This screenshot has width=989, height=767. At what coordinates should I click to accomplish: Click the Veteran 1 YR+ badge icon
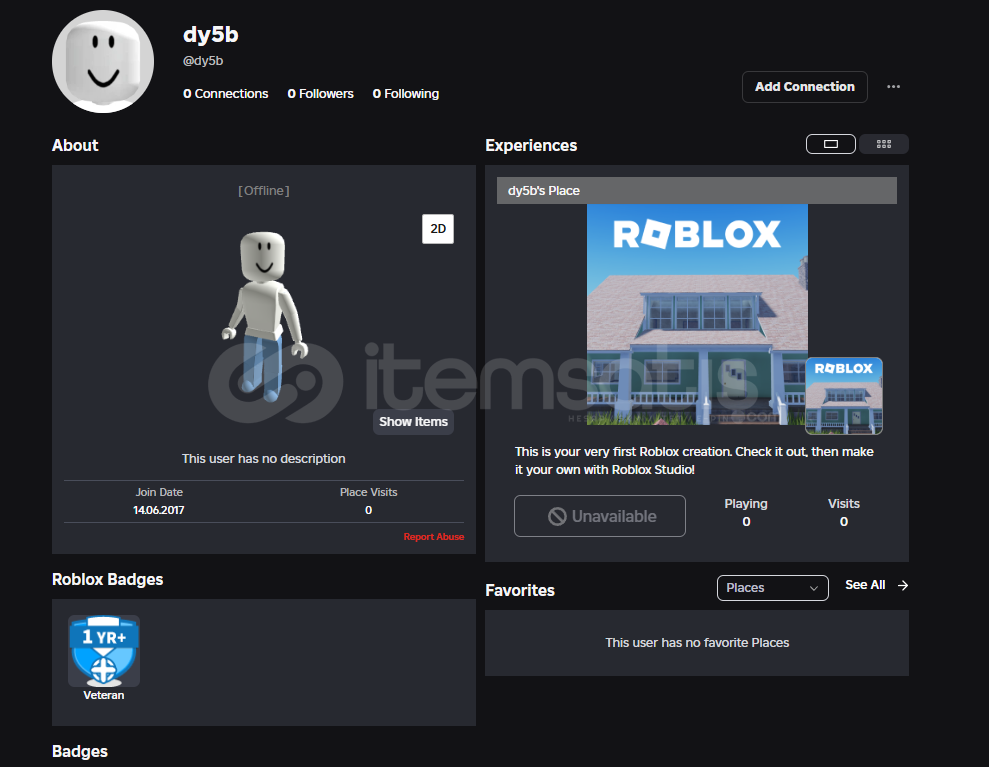(104, 650)
